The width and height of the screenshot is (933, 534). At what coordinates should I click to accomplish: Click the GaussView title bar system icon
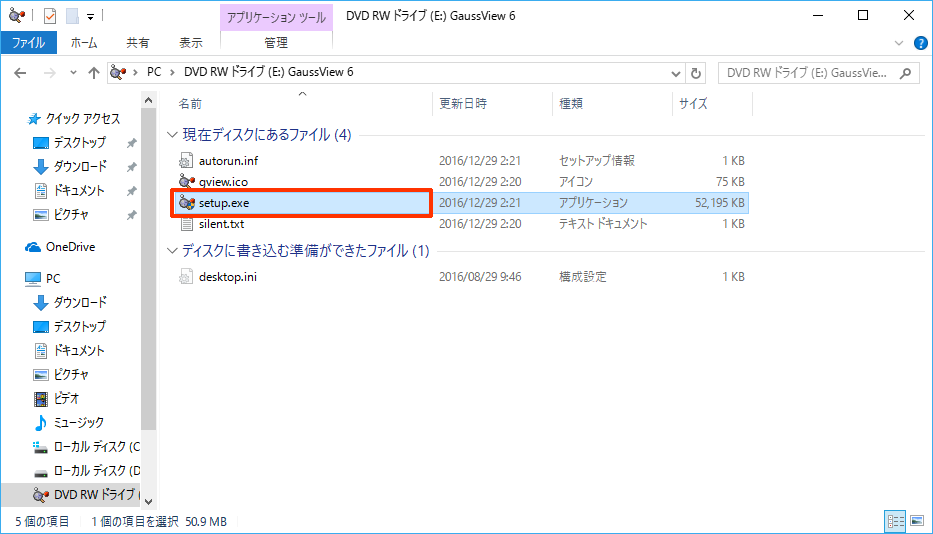click(x=17, y=16)
